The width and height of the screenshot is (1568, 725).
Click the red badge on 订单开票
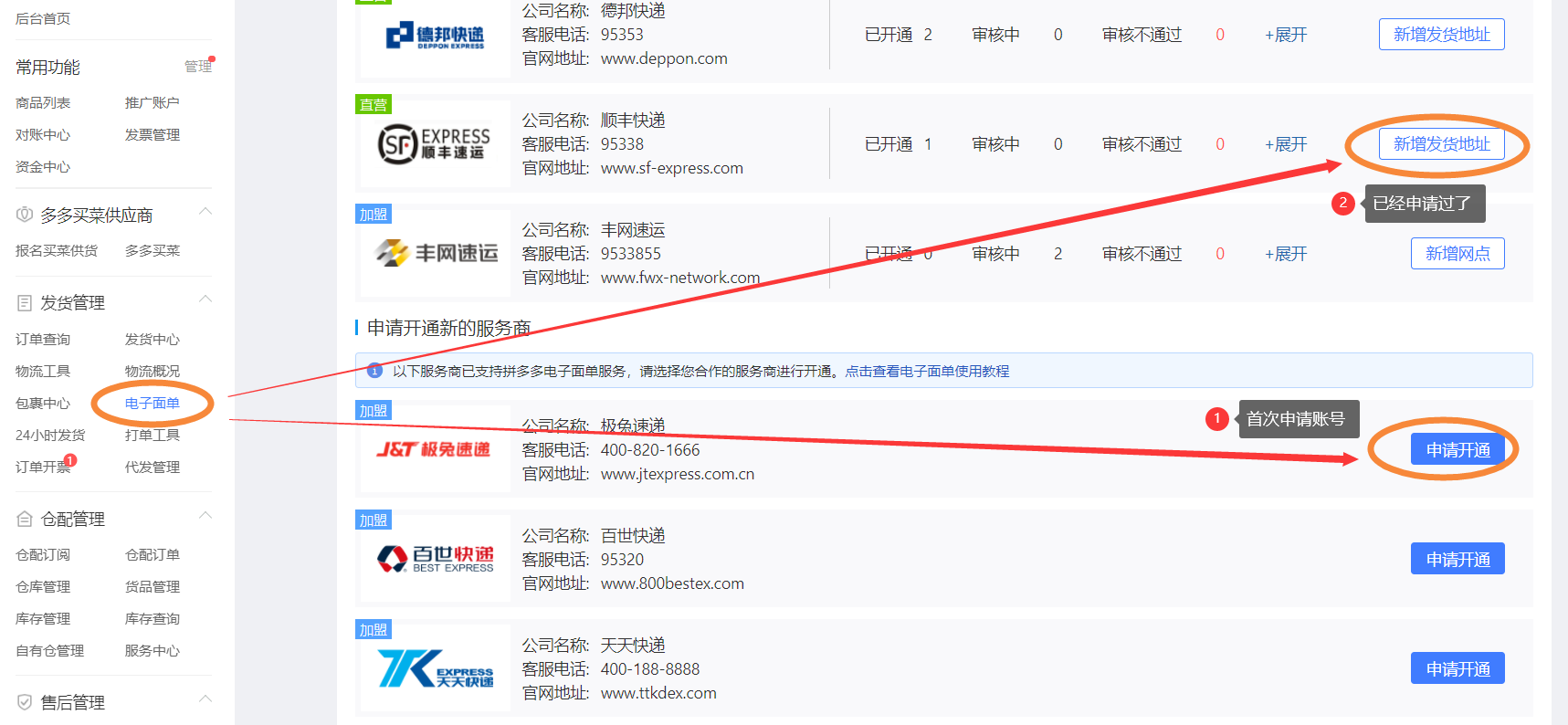(70, 460)
